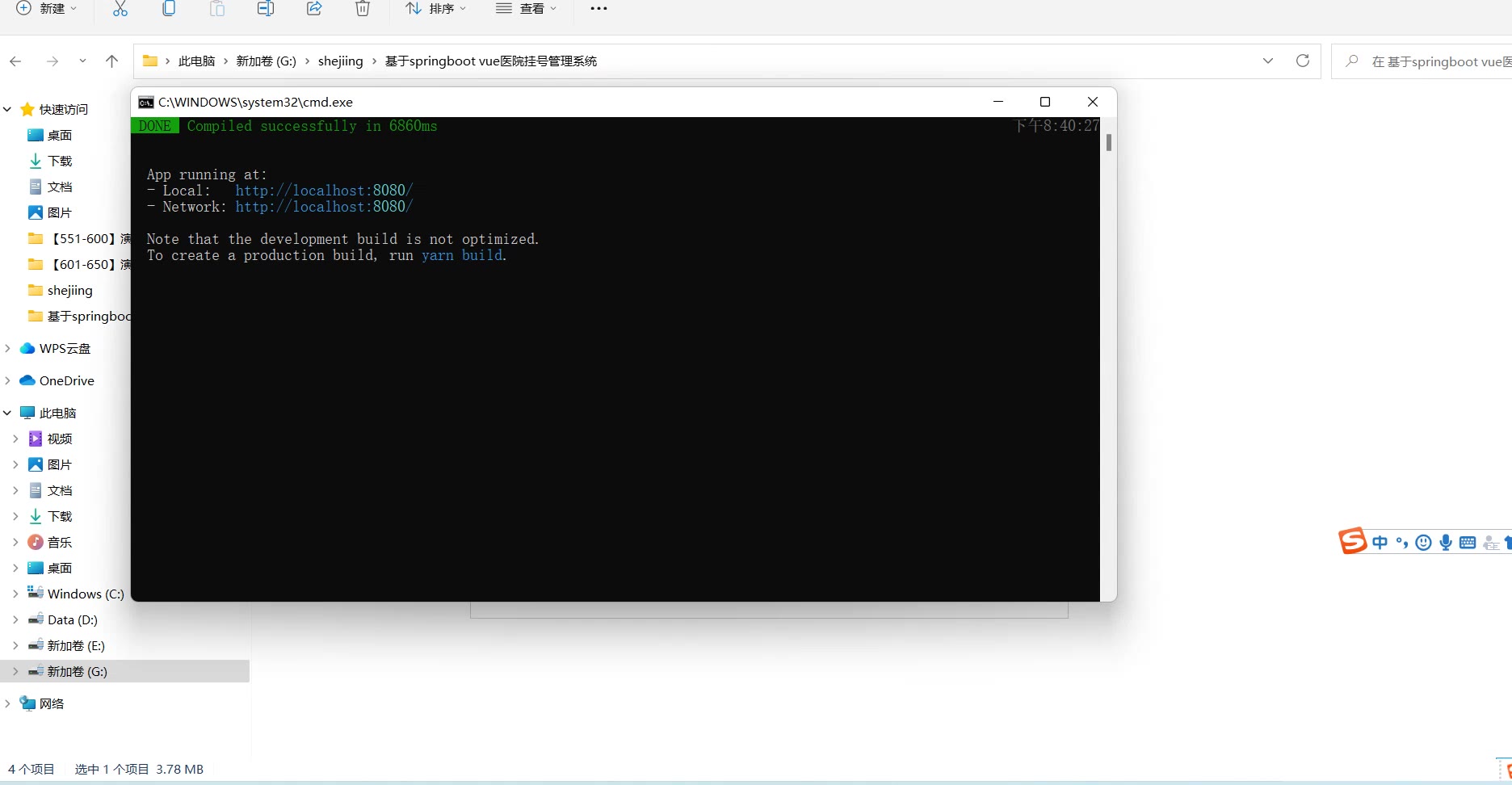Expand the WPS云盘 node

point(7,348)
